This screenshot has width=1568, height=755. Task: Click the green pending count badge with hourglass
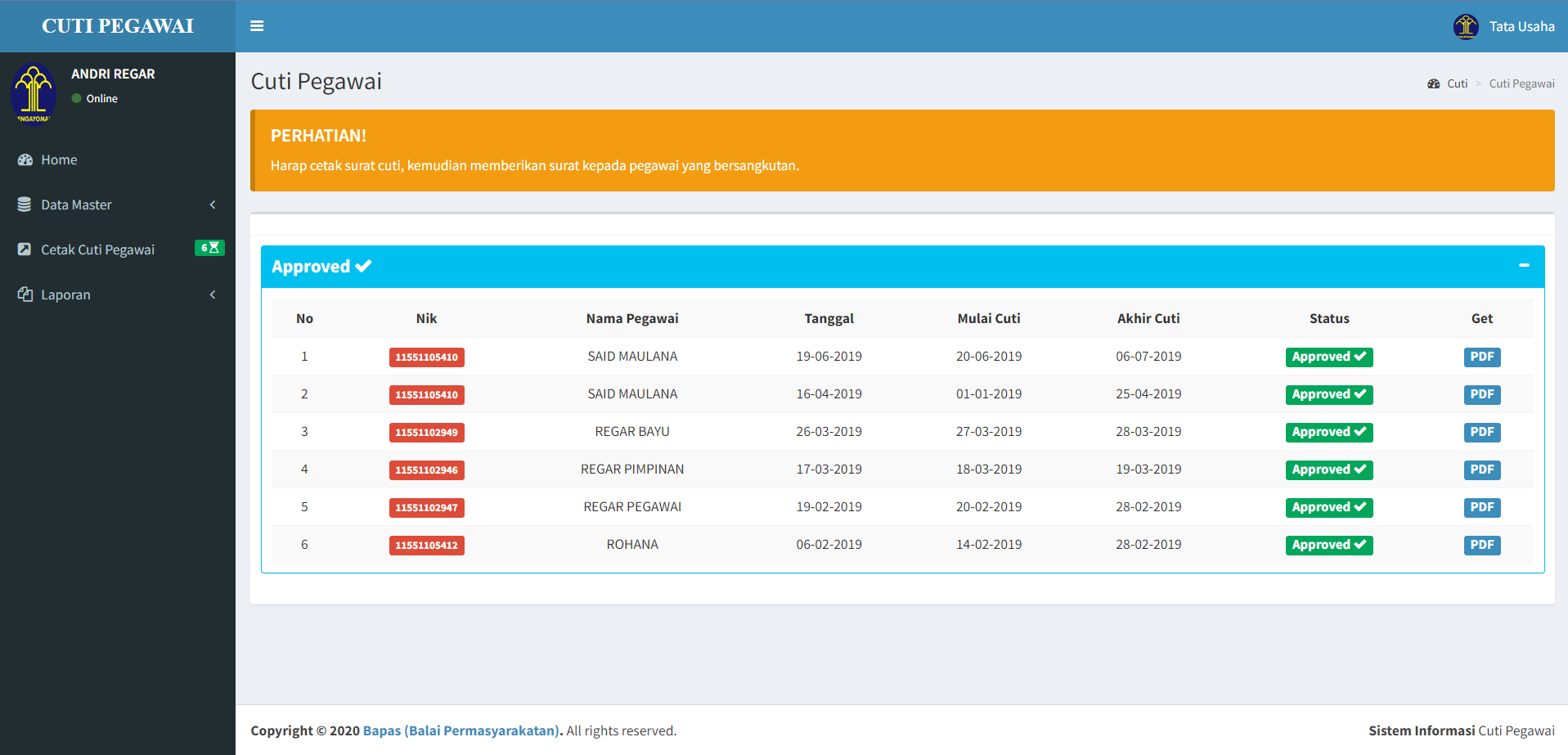[x=209, y=248]
